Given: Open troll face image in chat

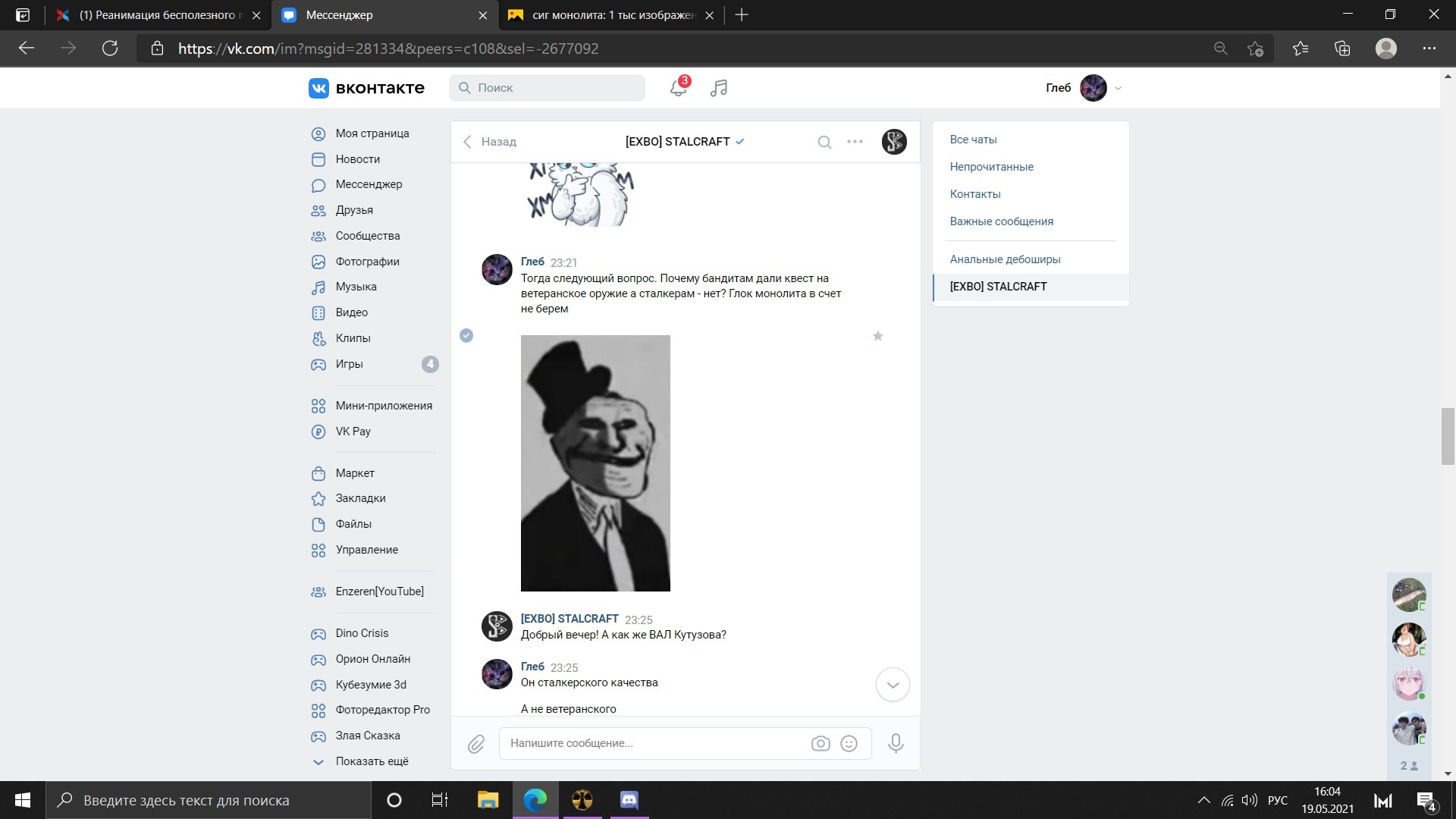Looking at the screenshot, I should tap(595, 463).
